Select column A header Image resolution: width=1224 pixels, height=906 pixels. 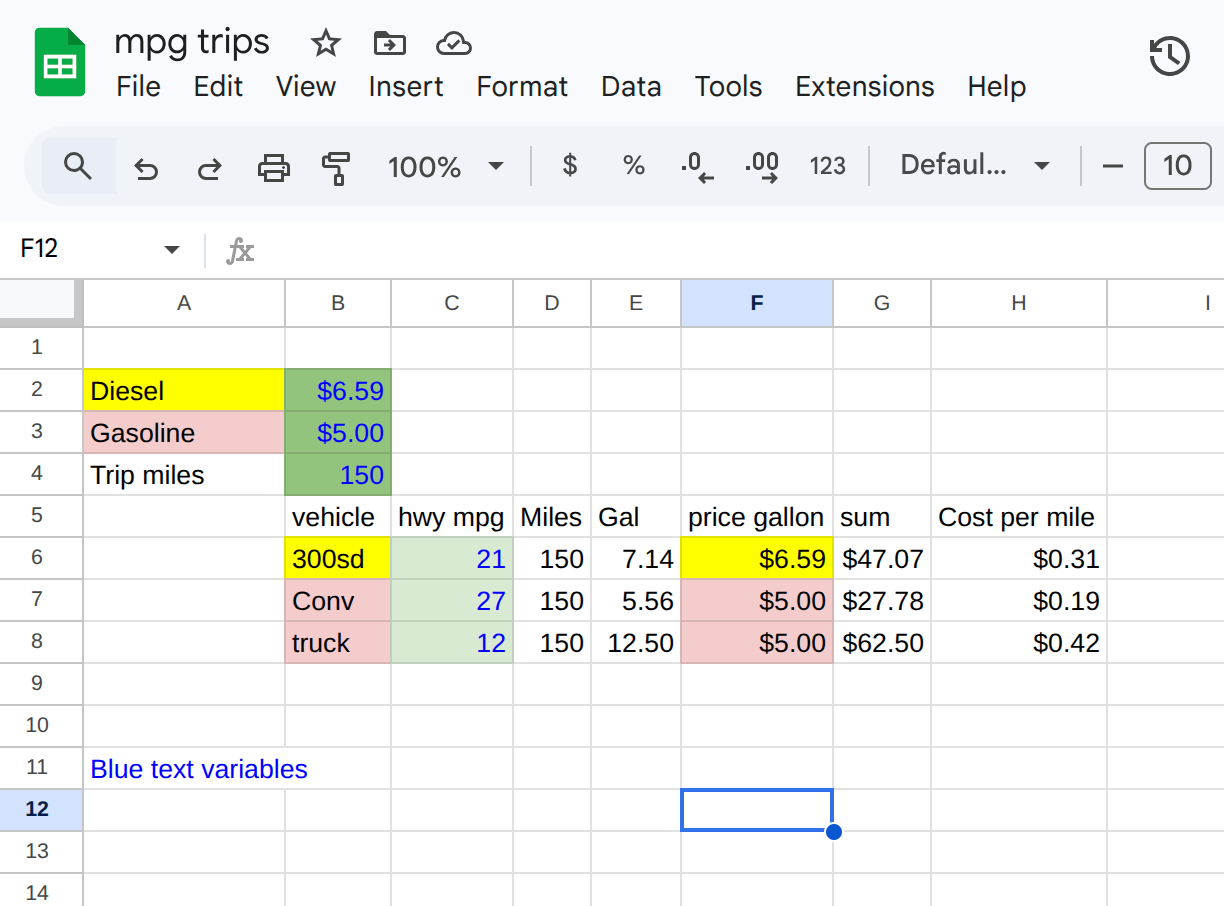[x=184, y=303]
